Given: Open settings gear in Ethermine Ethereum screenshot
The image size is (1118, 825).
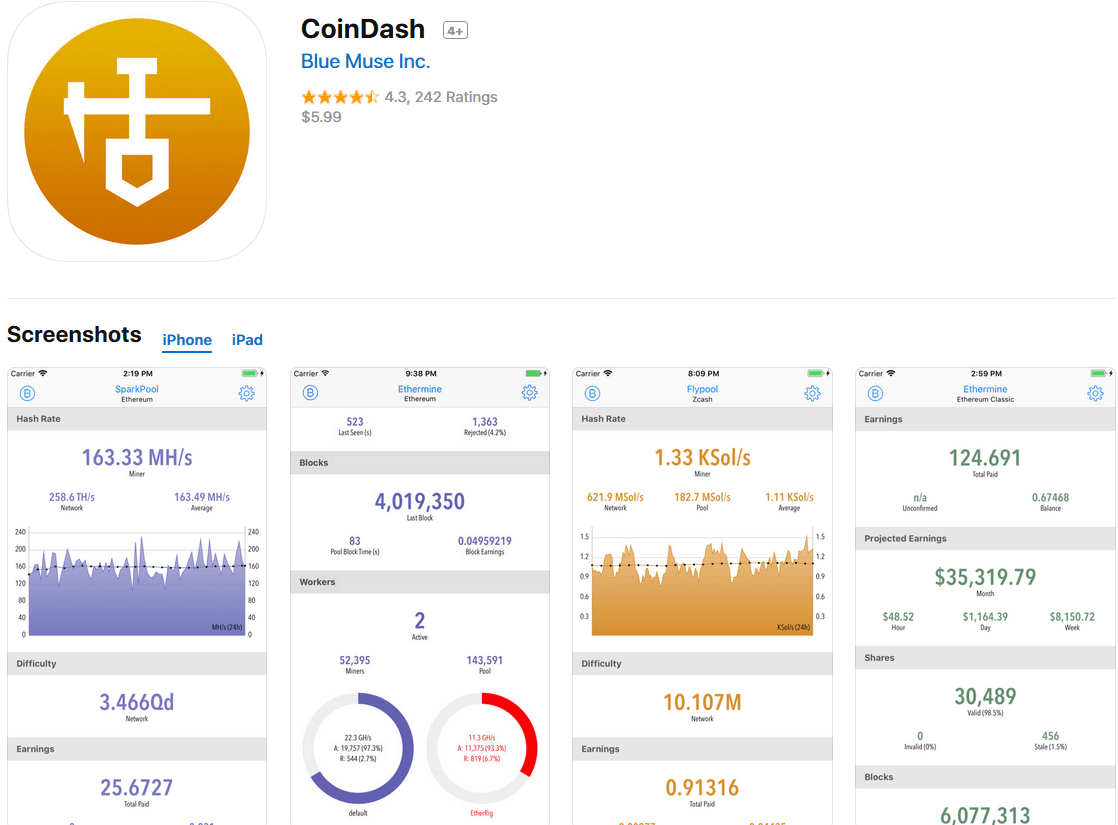Looking at the screenshot, I should click(x=530, y=393).
